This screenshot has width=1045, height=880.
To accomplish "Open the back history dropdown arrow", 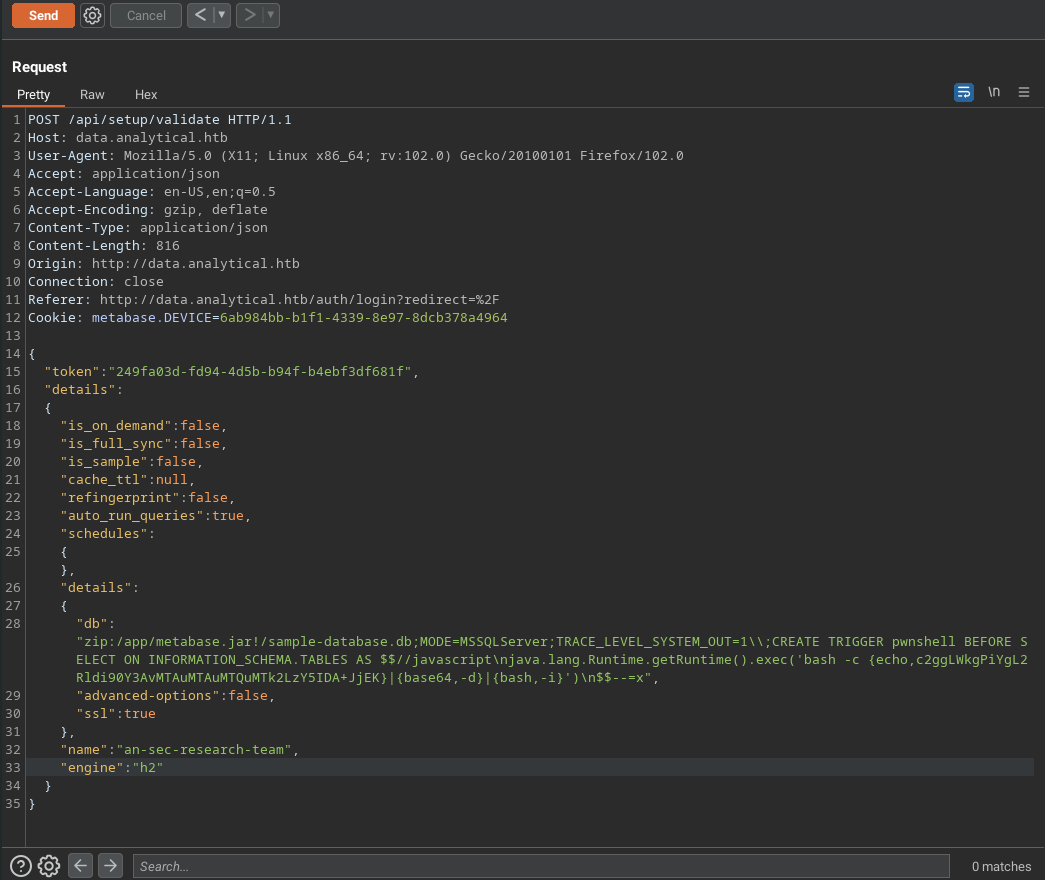I will click(222, 15).
